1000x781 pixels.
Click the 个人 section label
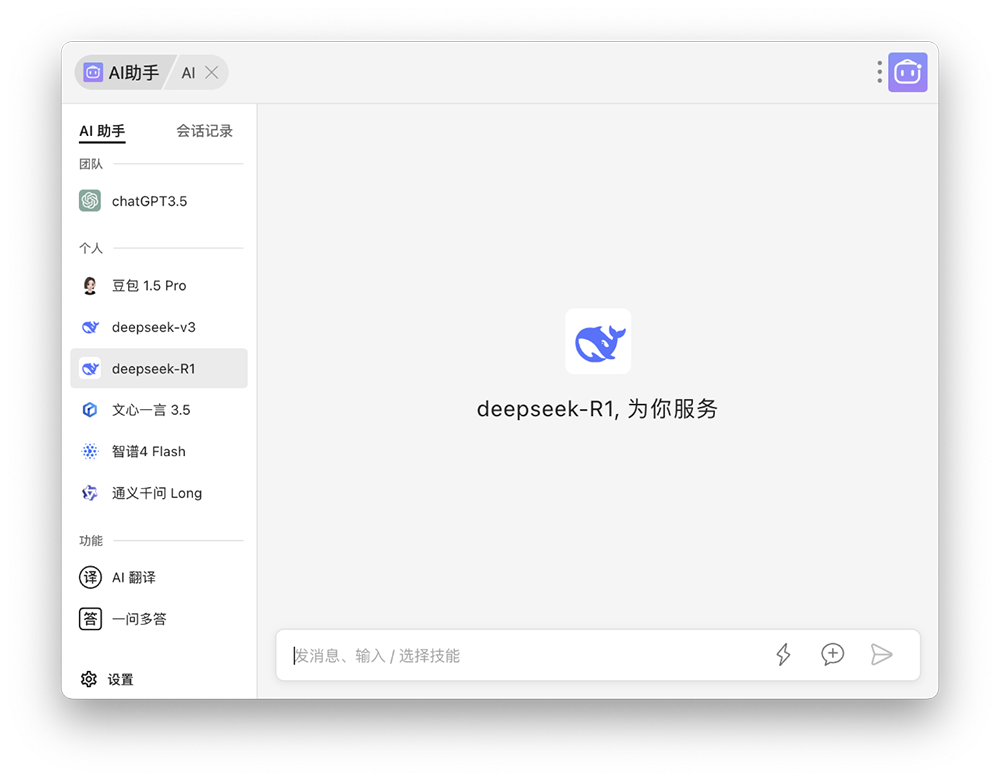[91, 249]
